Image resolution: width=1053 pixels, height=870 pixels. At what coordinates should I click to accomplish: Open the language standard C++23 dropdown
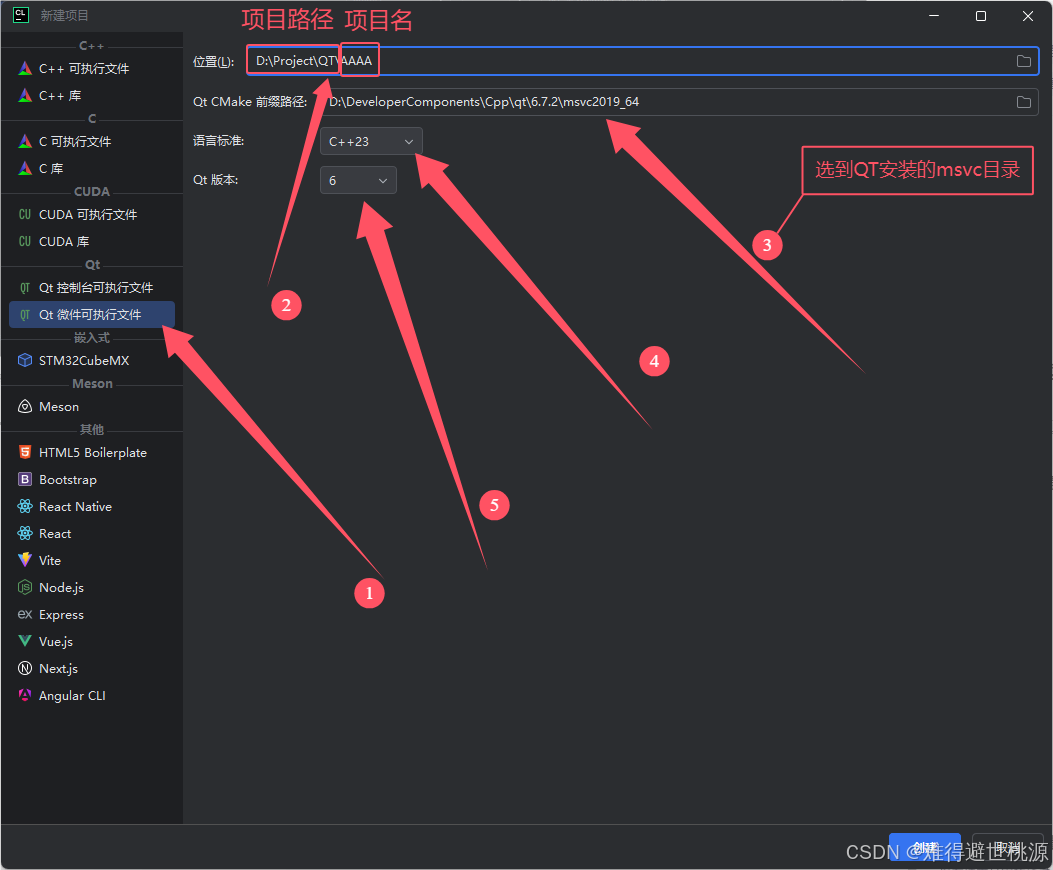coord(371,141)
